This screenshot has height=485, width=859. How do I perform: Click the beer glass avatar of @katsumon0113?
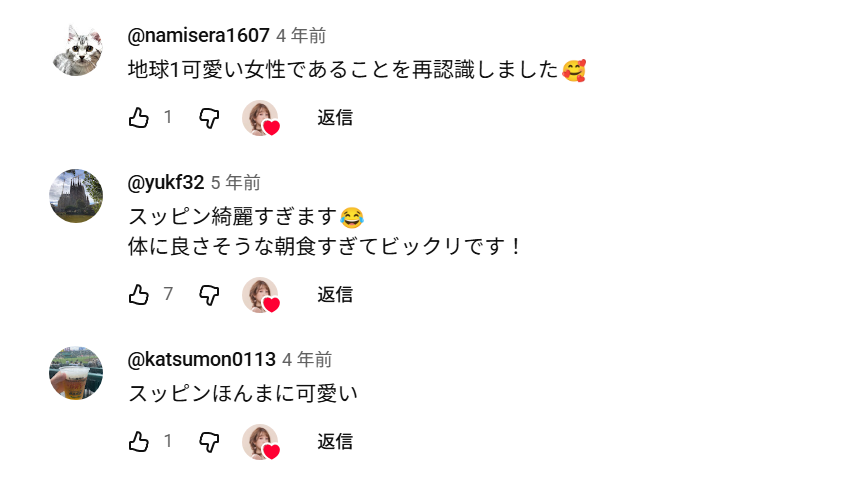pyautogui.click(x=76, y=373)
